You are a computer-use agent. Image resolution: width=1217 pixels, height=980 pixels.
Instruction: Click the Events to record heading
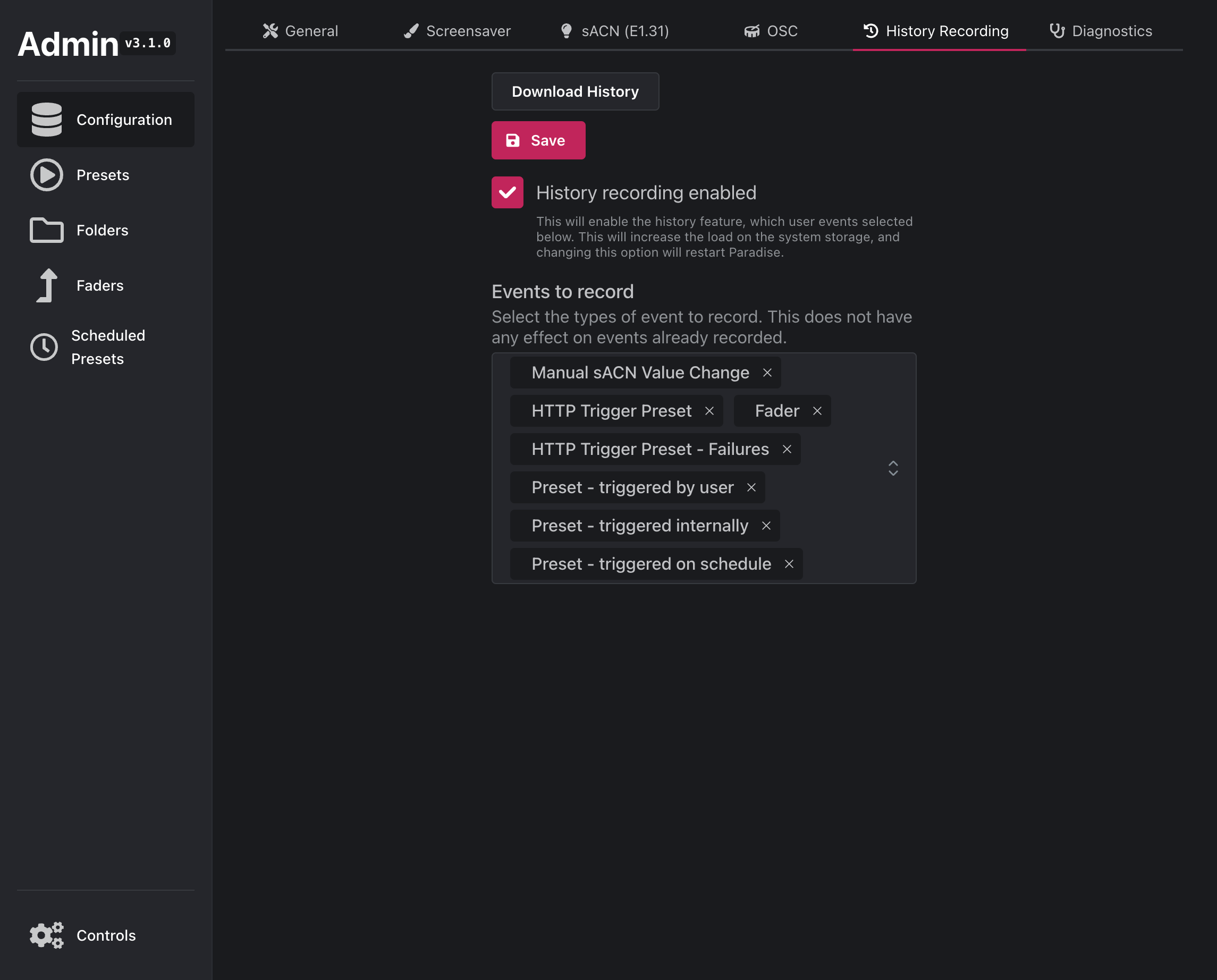point(562,292)
